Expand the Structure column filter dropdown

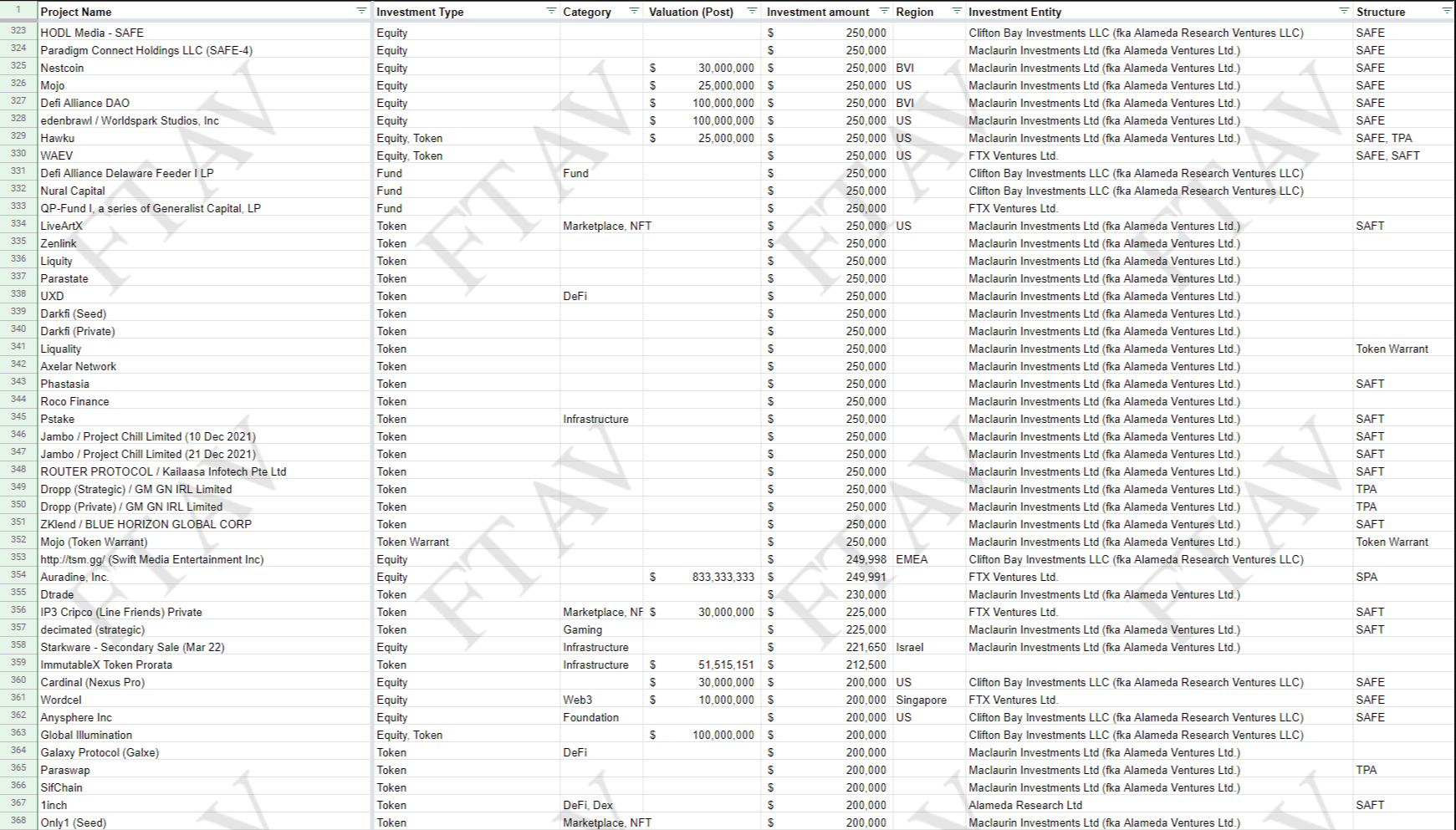point(1446,12)
